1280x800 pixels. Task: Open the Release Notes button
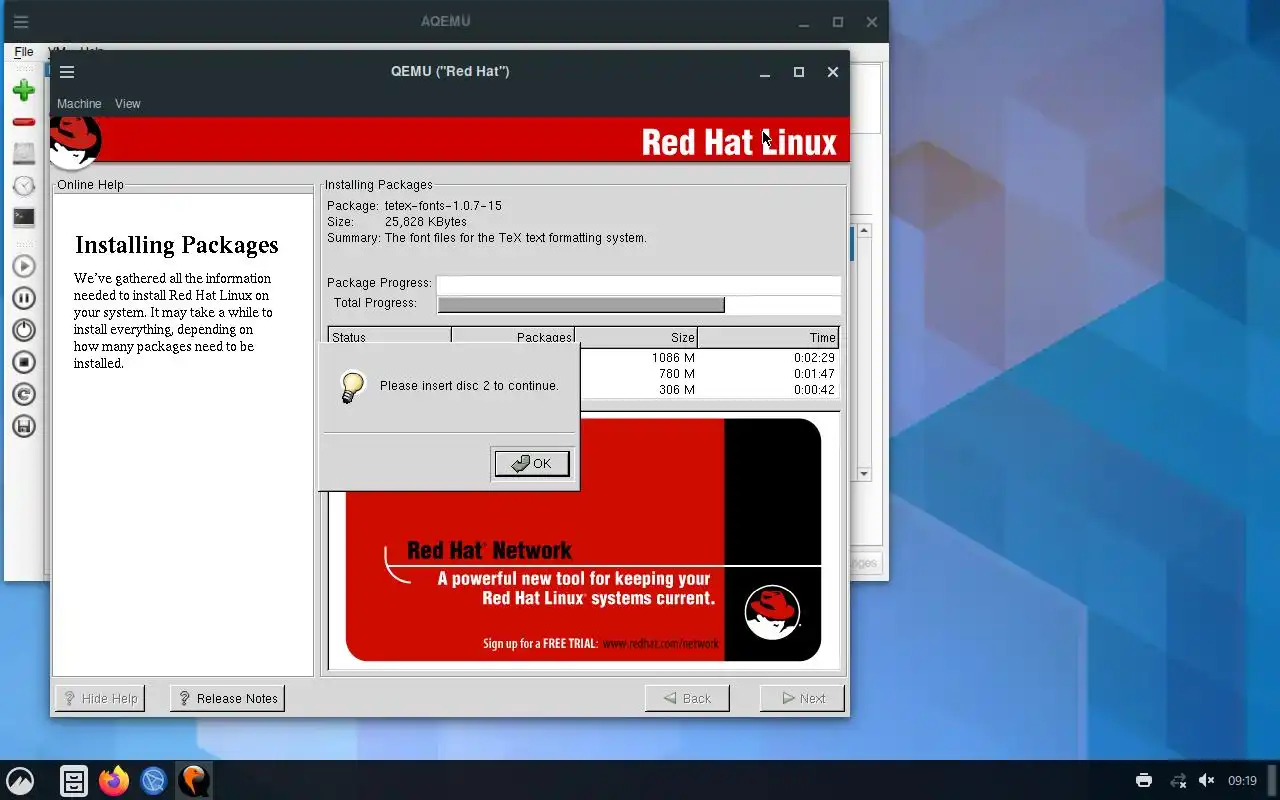click(227, 698)
